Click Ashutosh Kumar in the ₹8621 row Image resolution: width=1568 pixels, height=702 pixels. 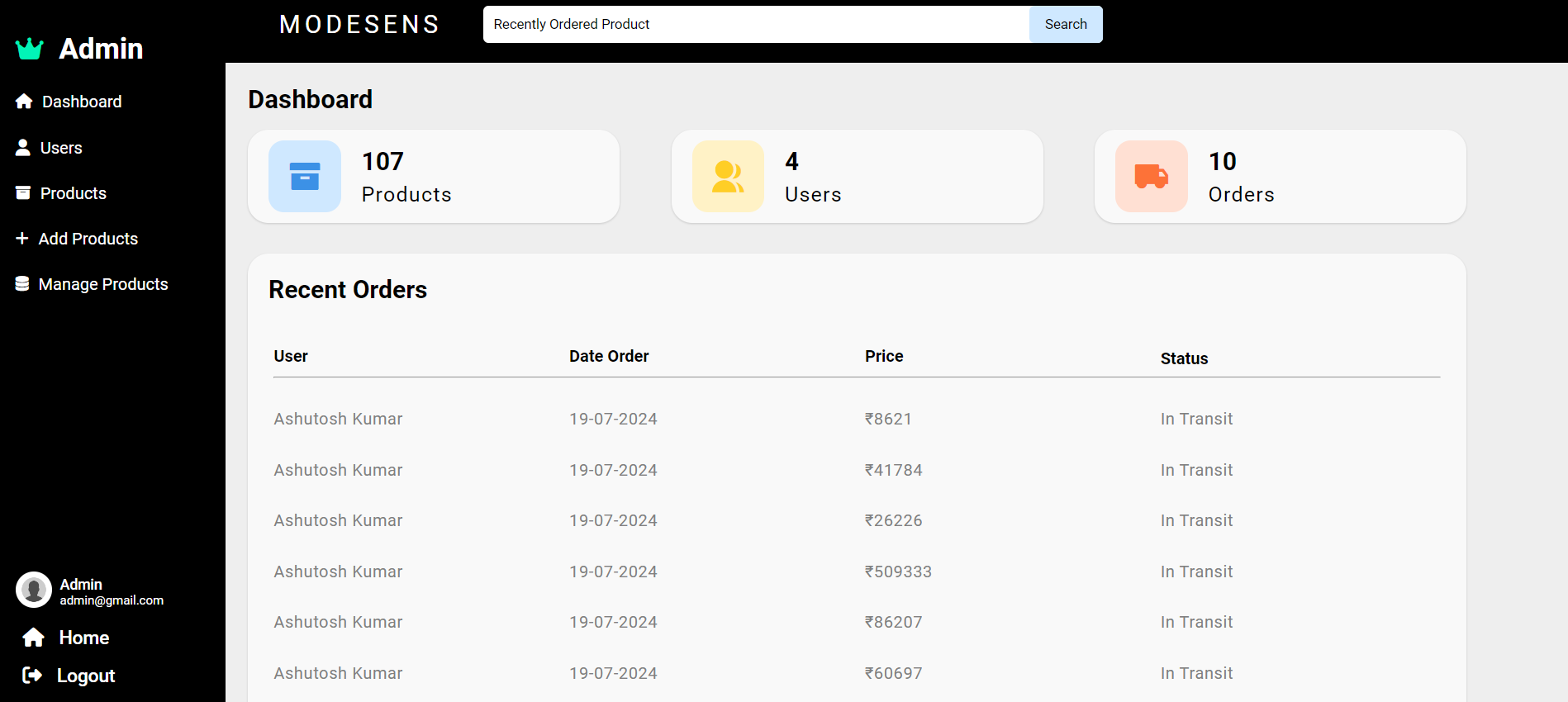click(x=338, y=419)
